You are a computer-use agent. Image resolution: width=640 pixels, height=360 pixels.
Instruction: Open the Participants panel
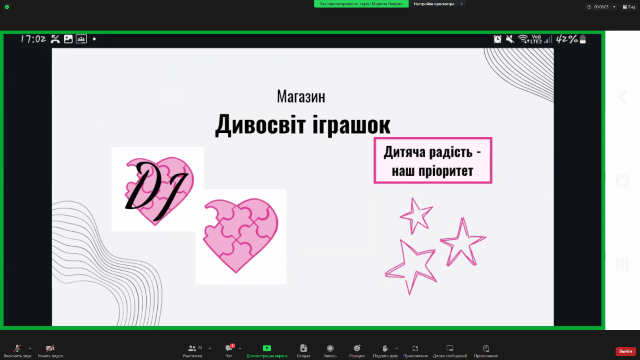click(192, 350)
